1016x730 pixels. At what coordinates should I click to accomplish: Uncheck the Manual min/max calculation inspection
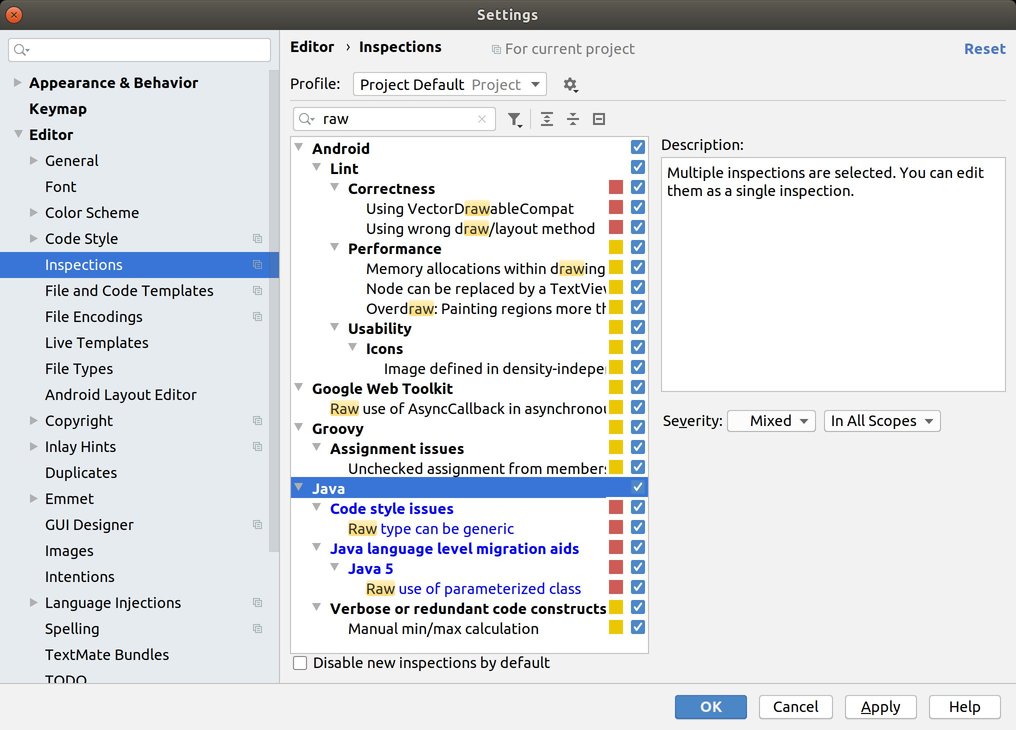(x=638, y=628)
